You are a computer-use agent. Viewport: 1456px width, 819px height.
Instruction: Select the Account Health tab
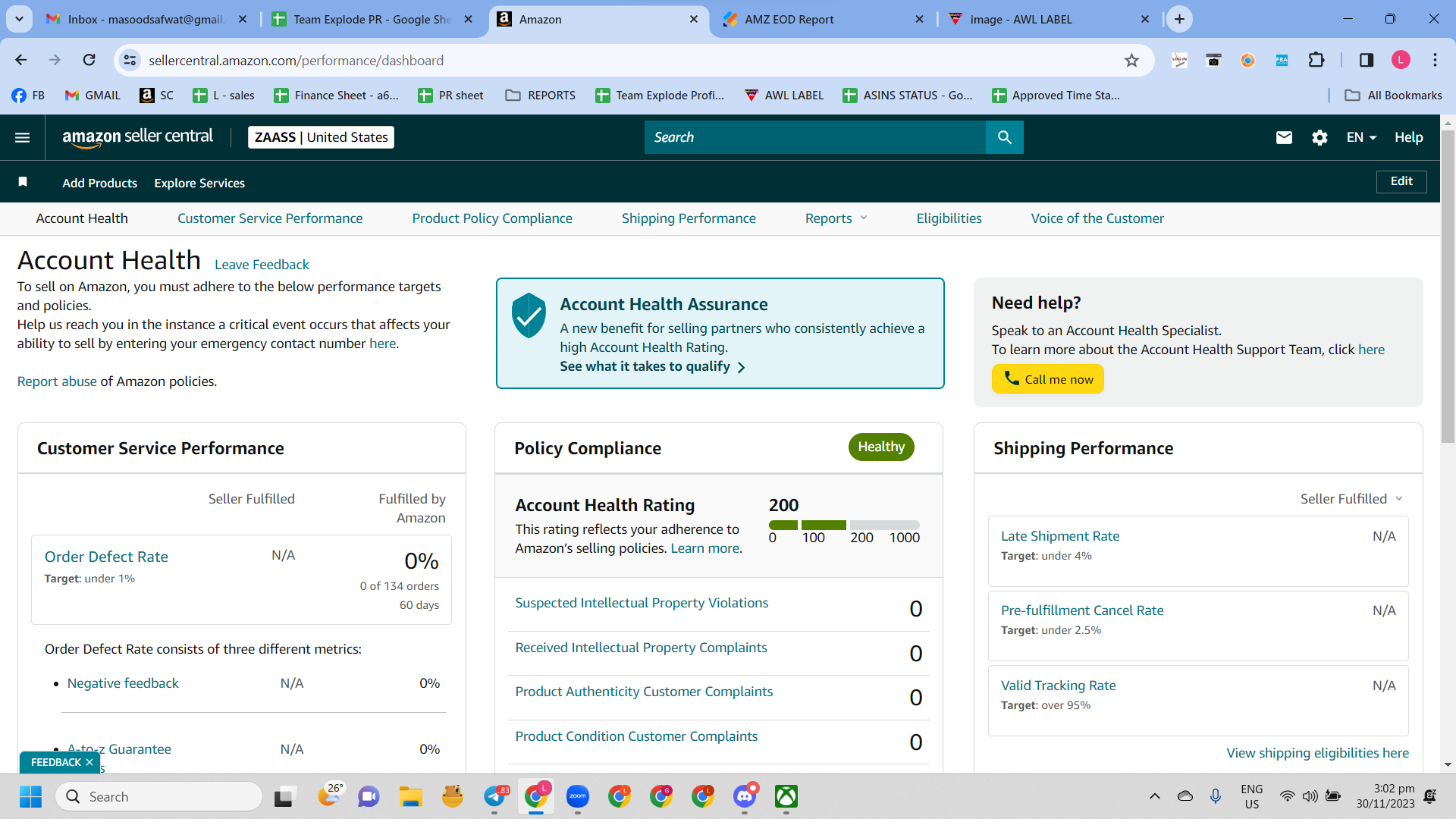(82, 218)
